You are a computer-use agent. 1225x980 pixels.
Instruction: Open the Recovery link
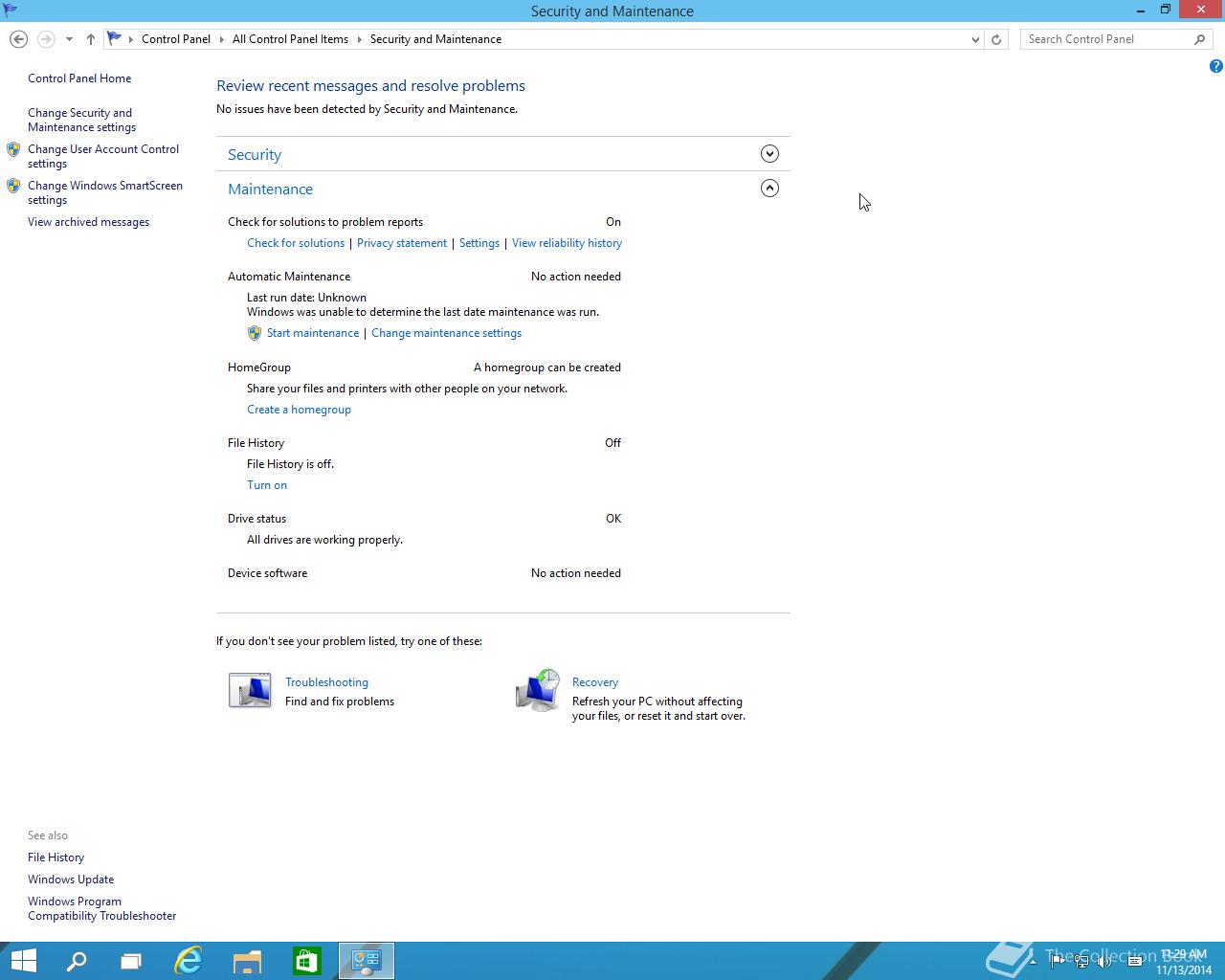click(595, 682)
